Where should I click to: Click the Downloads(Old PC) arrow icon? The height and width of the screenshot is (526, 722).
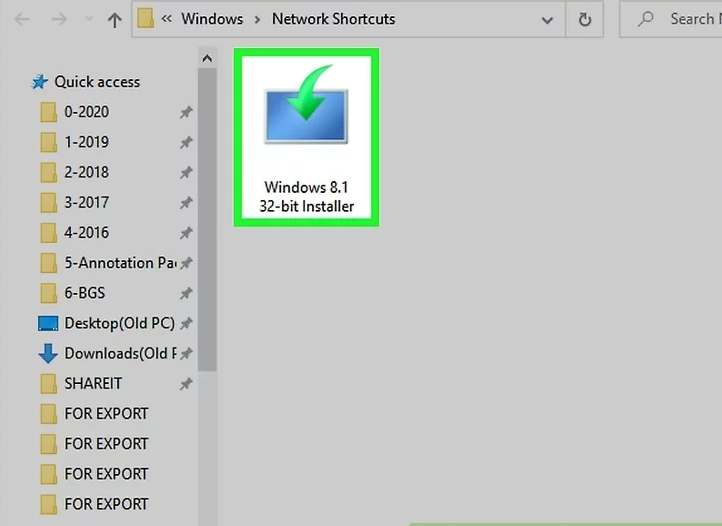(48, 353)
